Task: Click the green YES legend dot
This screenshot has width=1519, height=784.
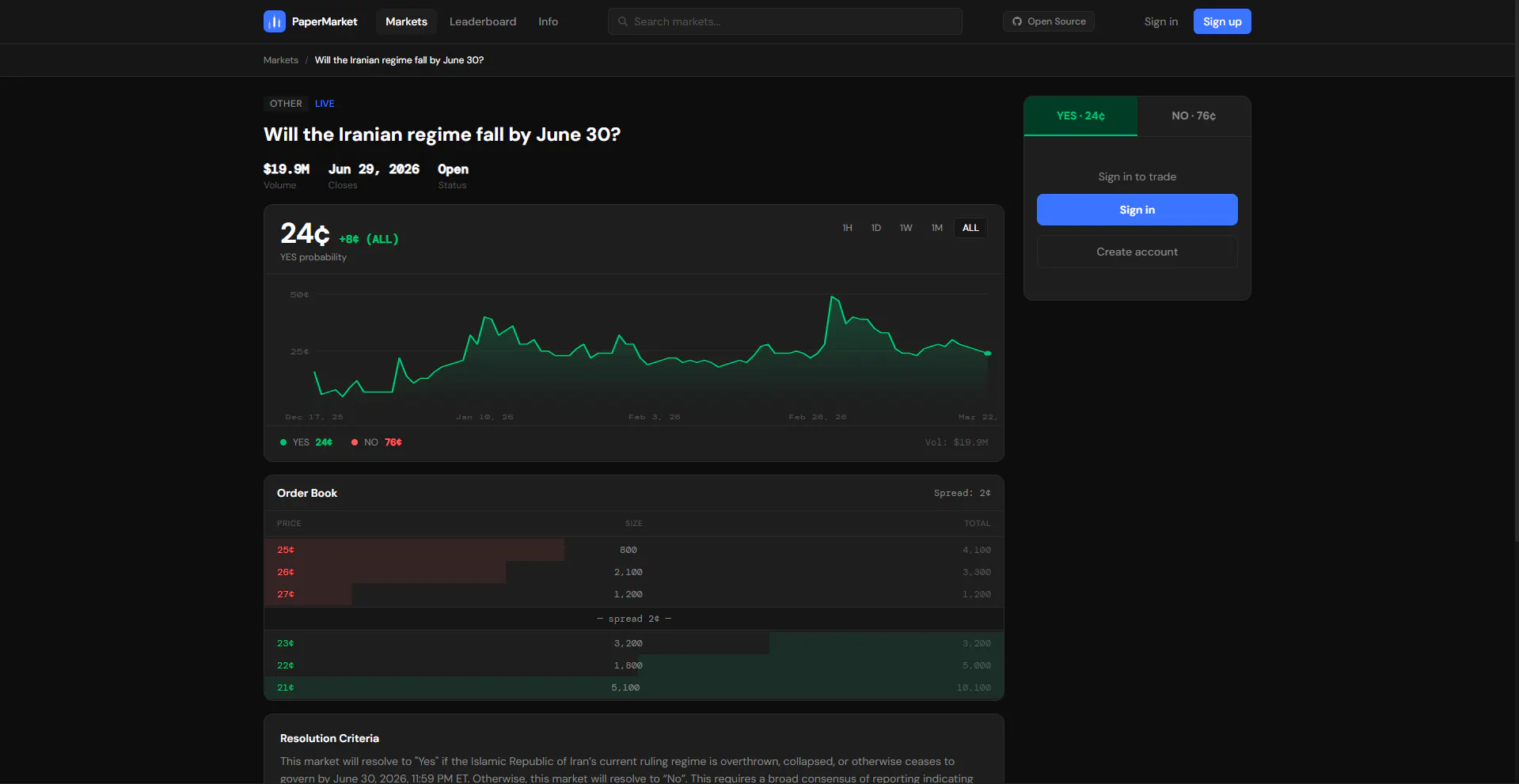Action: [x=283, y=442]
